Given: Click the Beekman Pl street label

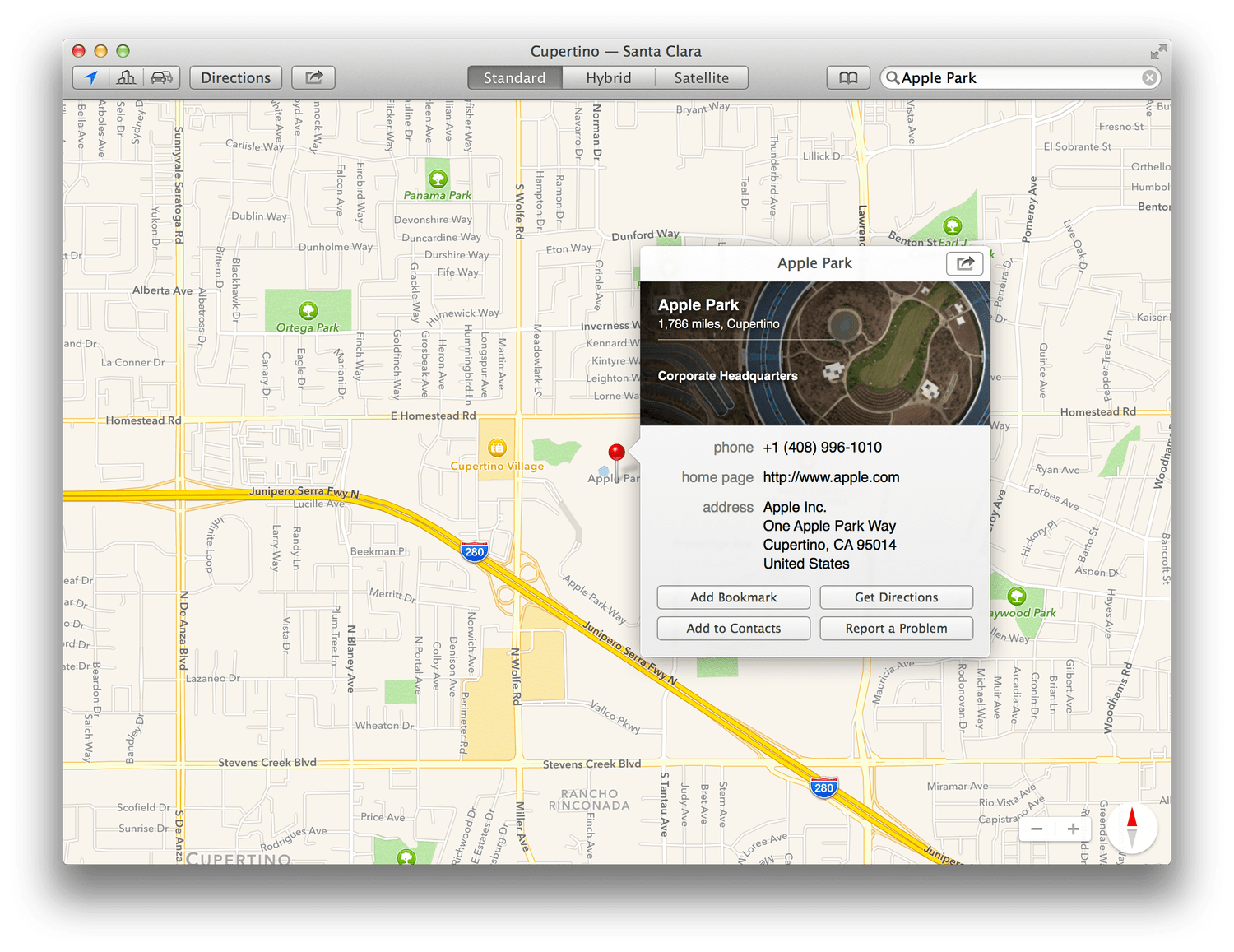Looking at the screenshot, I should point(378,551).
